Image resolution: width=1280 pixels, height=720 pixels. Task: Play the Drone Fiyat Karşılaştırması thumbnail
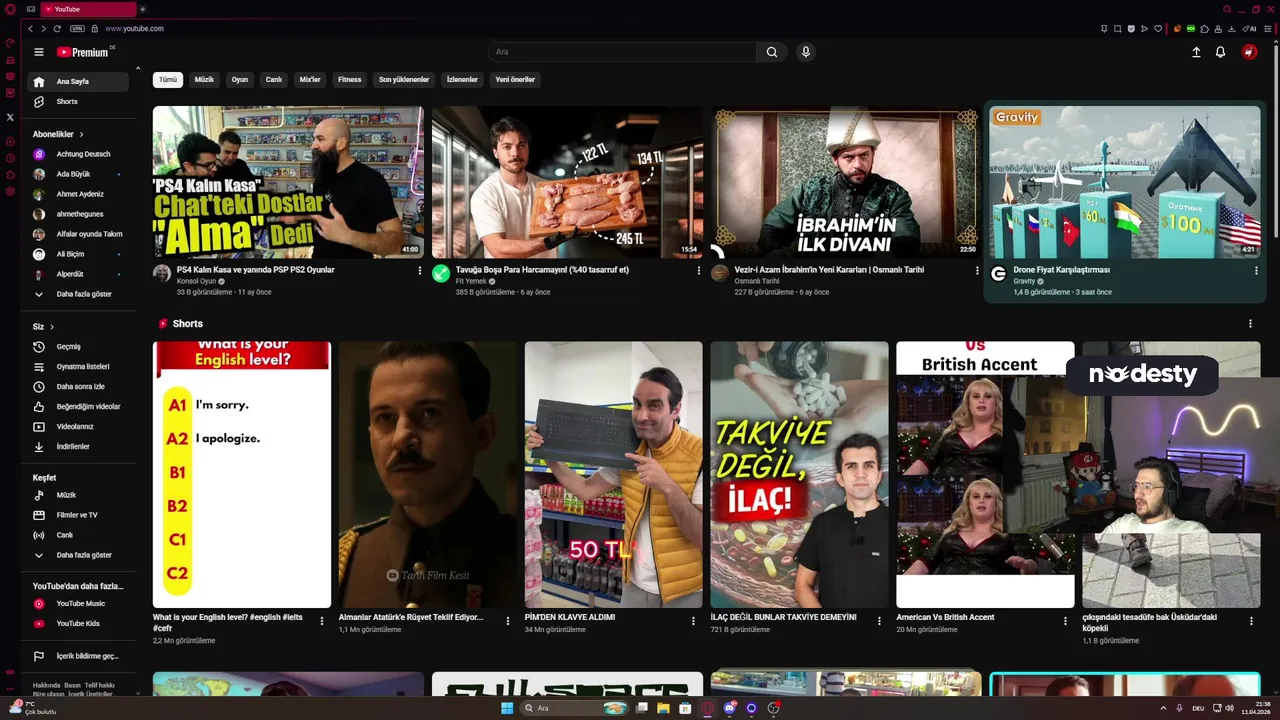[x=1125, y=182]
